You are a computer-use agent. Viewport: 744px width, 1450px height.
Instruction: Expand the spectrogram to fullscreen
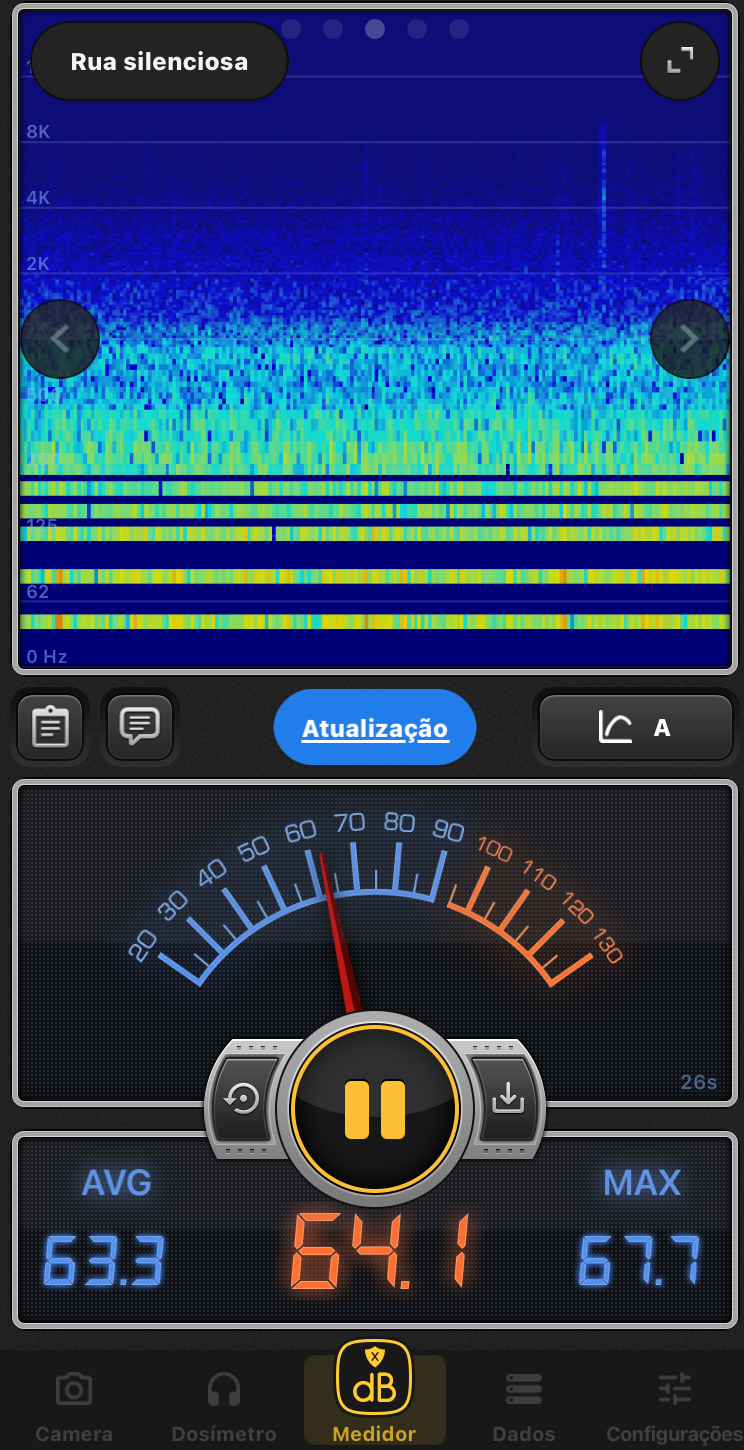(679, 61)
